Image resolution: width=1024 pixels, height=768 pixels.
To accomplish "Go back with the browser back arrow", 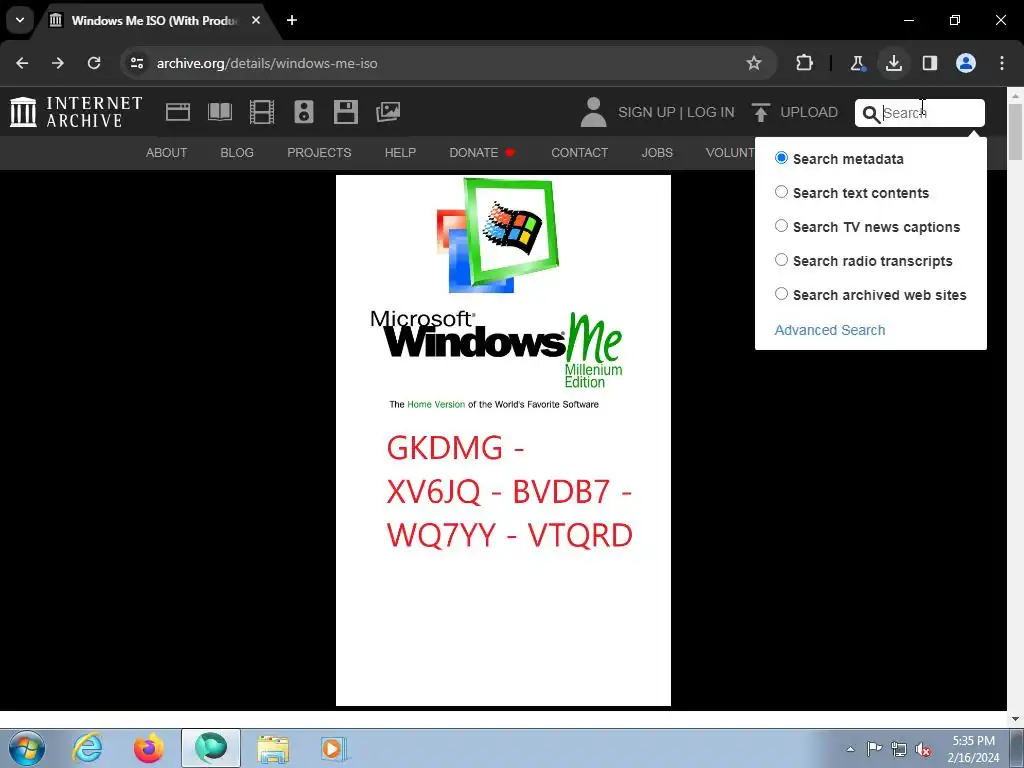I will [x=22, y=63].
